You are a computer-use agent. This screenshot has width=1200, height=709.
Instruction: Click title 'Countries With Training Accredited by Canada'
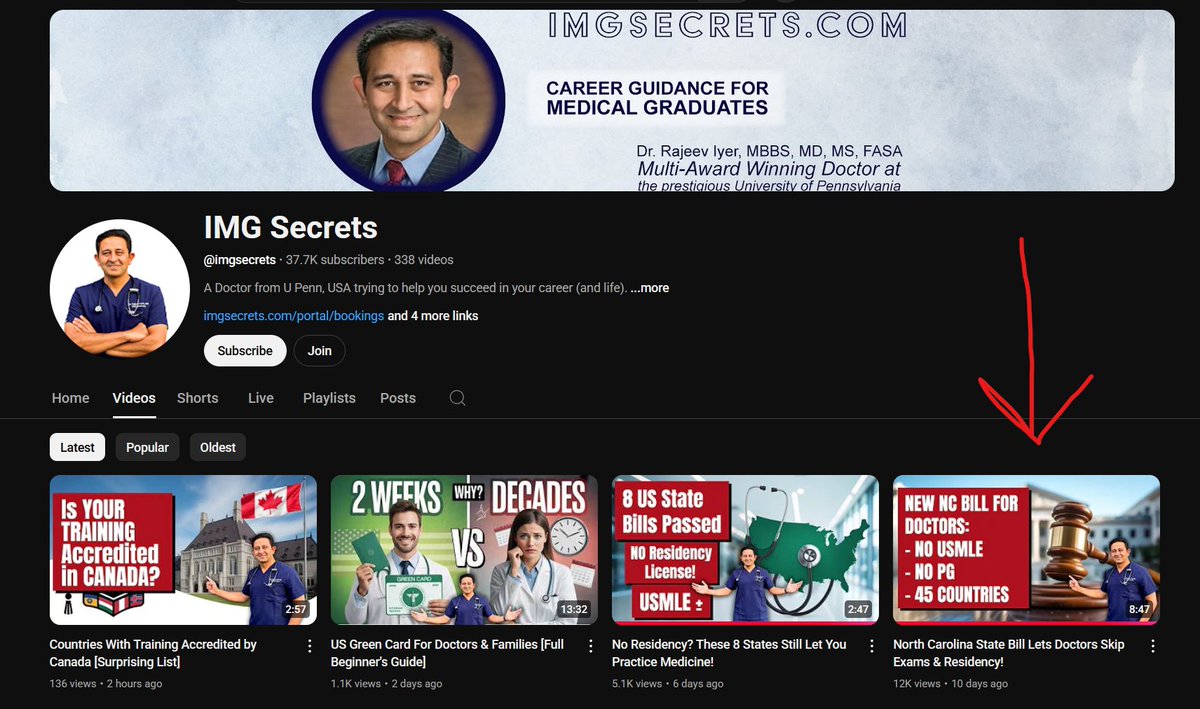153,654
